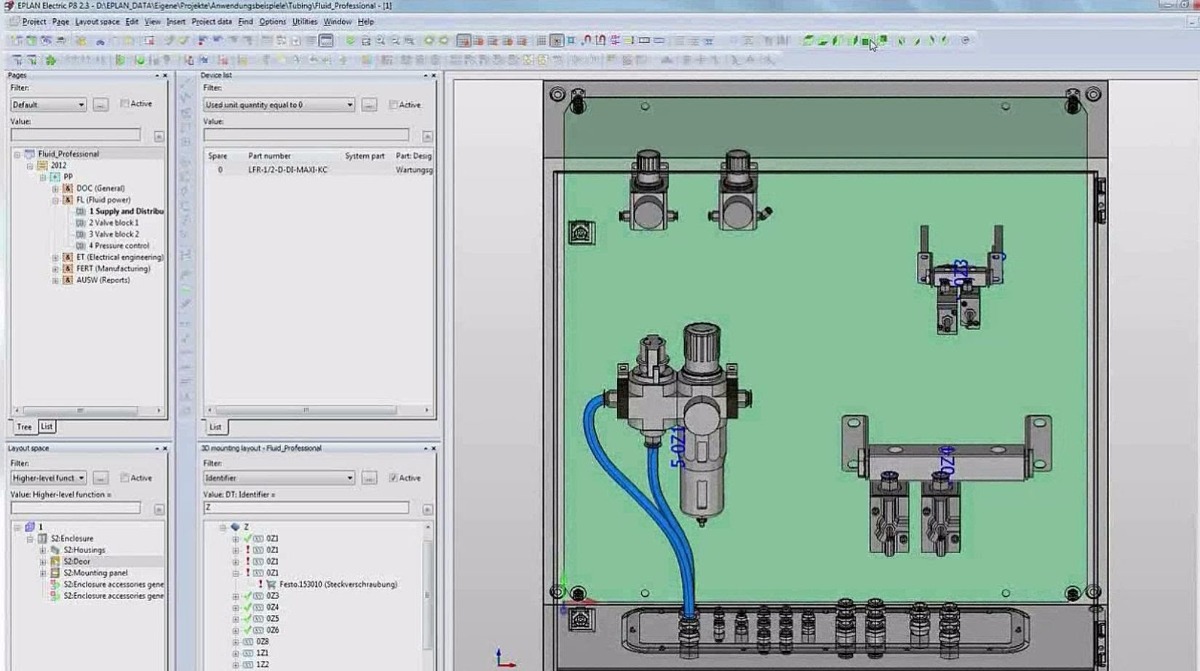Click the cube icon of layout space 1
This screenshot has width=1200, height=671.
click(x=29, y=527)
